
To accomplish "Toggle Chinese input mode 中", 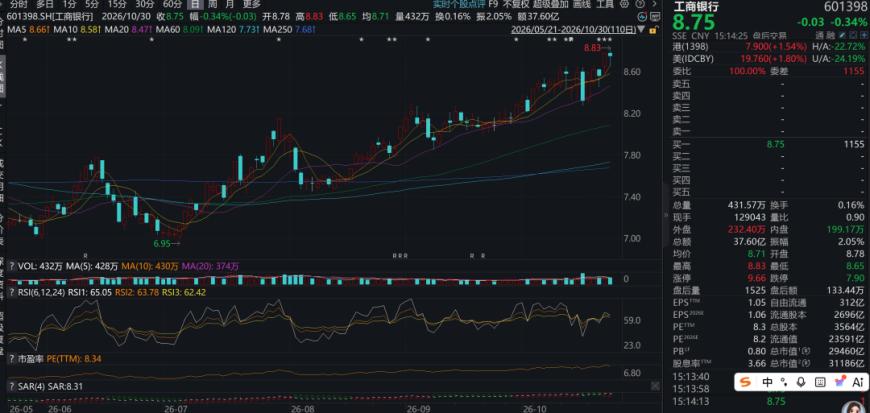I will pos(768,382).
